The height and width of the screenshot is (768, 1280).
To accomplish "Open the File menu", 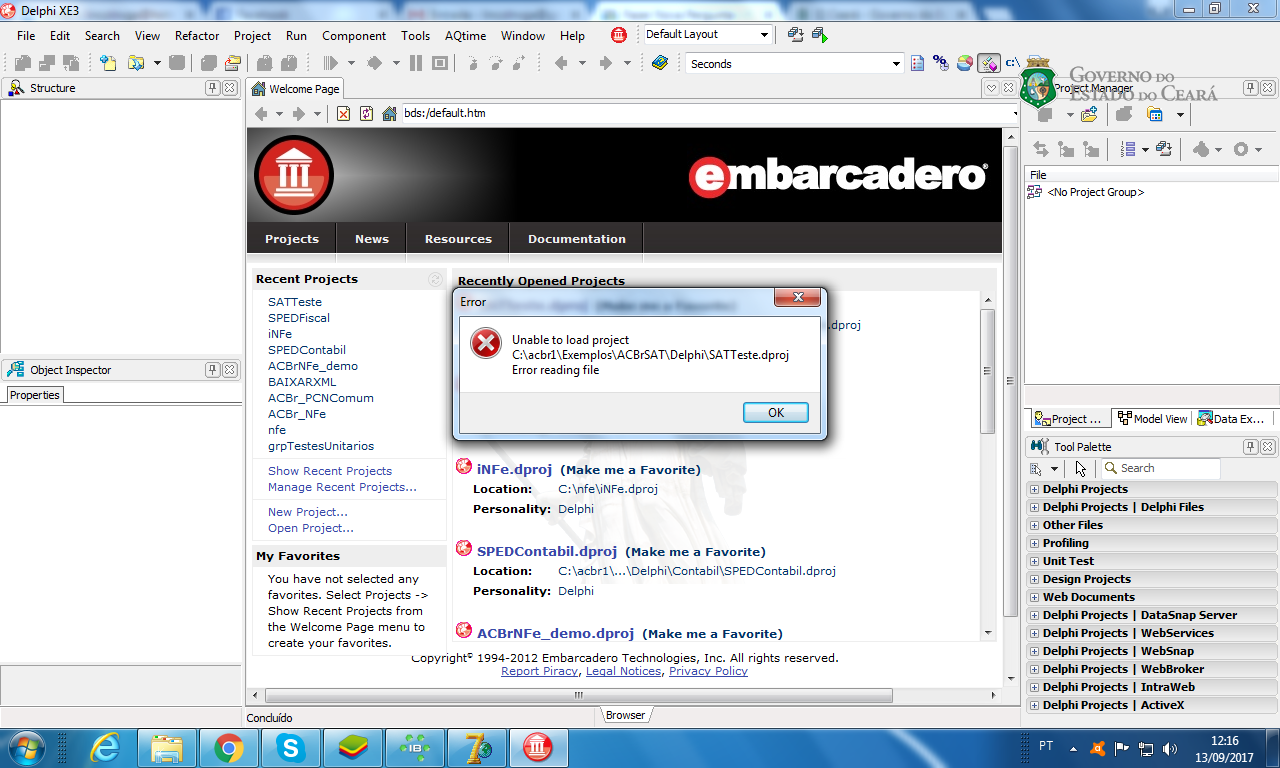I will [x=26, y=35].
